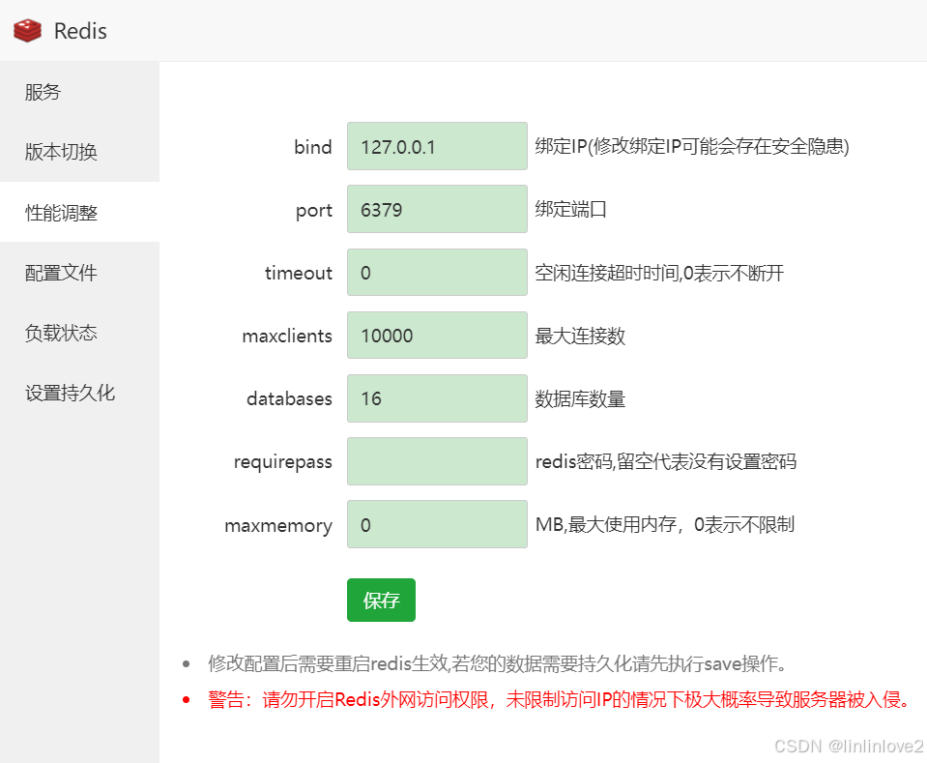Click the timeout label
927x763 pixels.
click(x=298, y=273)
